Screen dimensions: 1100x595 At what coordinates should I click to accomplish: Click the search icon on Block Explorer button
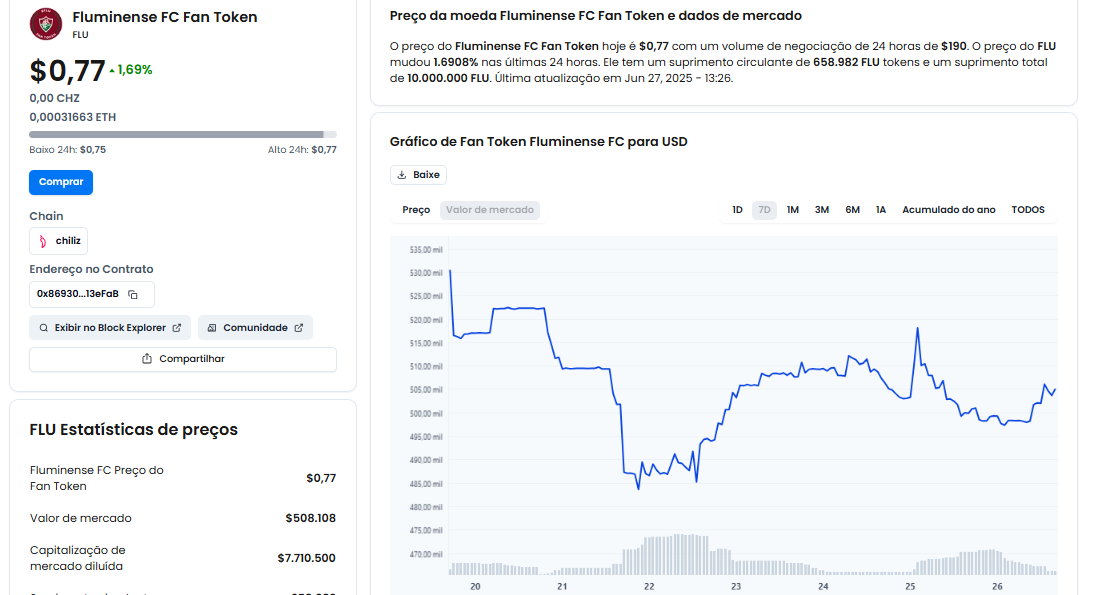[44, 328]
